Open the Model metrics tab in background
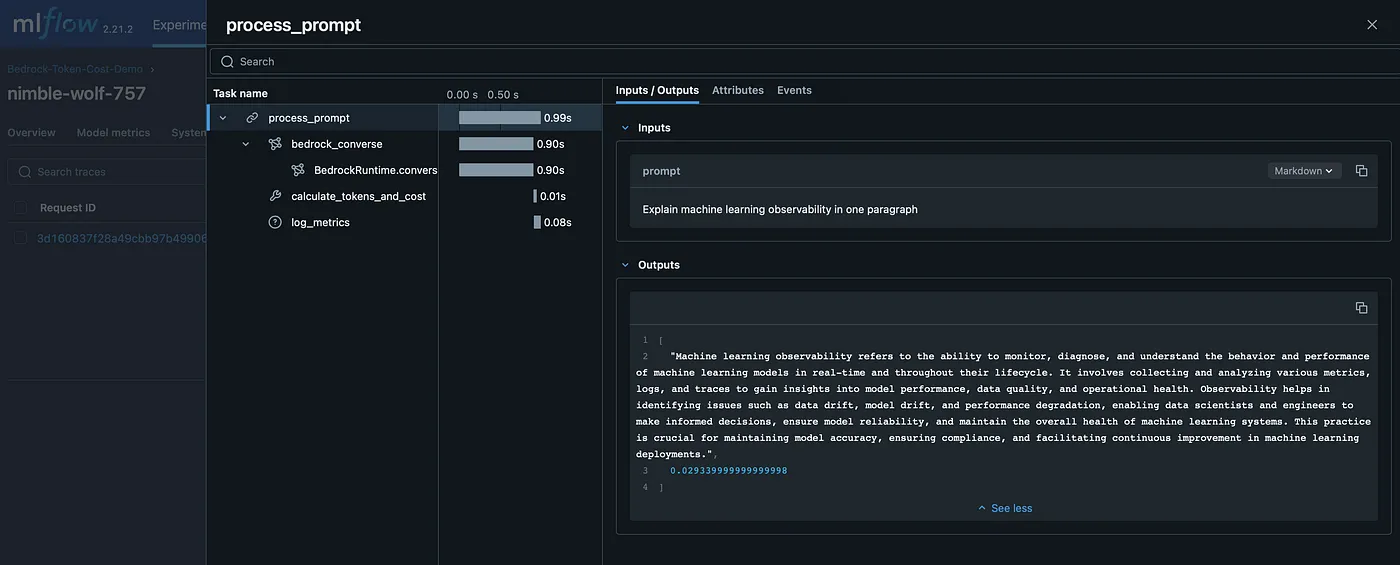Image resolution: width=1400 pixels, height=565 pixels. tap(113, 133)
